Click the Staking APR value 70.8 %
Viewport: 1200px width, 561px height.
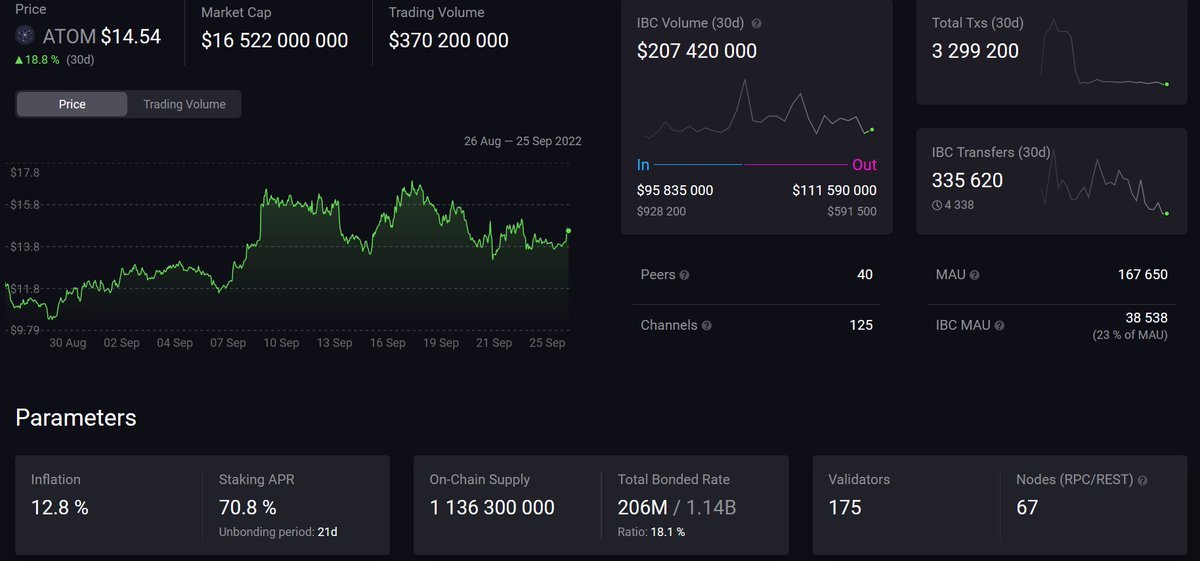248,508
